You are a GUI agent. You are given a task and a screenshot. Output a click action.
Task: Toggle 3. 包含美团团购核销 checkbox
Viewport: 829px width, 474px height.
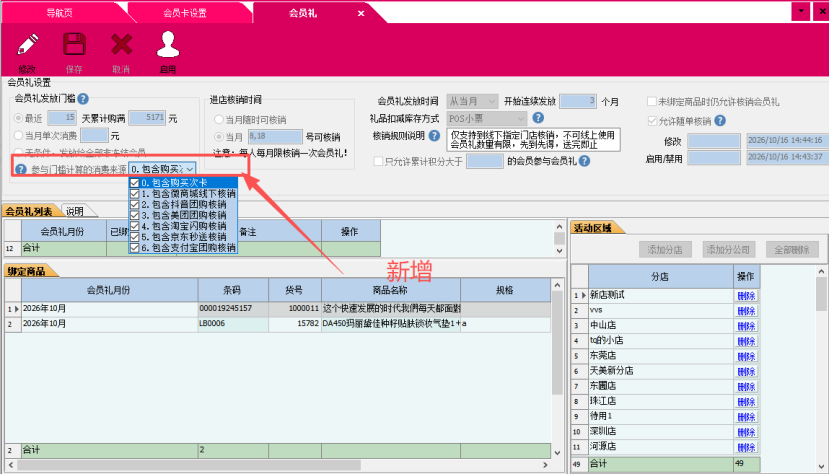(135, 216)
